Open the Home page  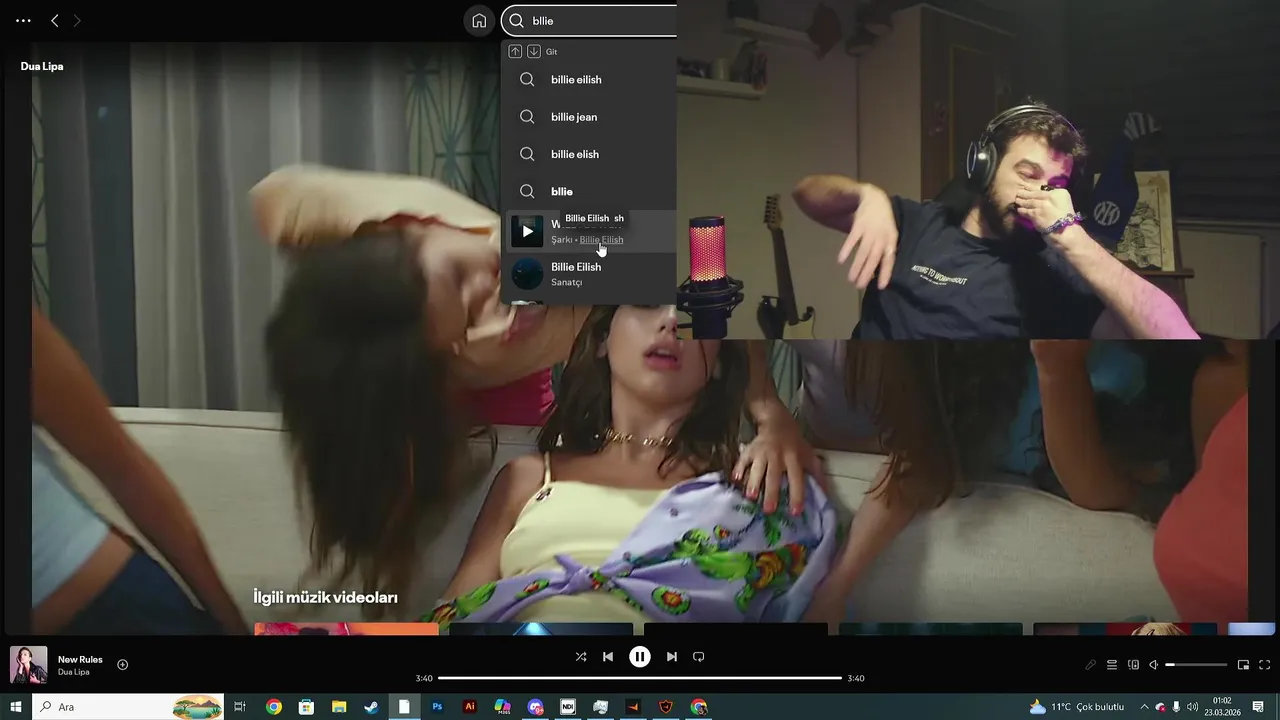[x=479, y=21]
